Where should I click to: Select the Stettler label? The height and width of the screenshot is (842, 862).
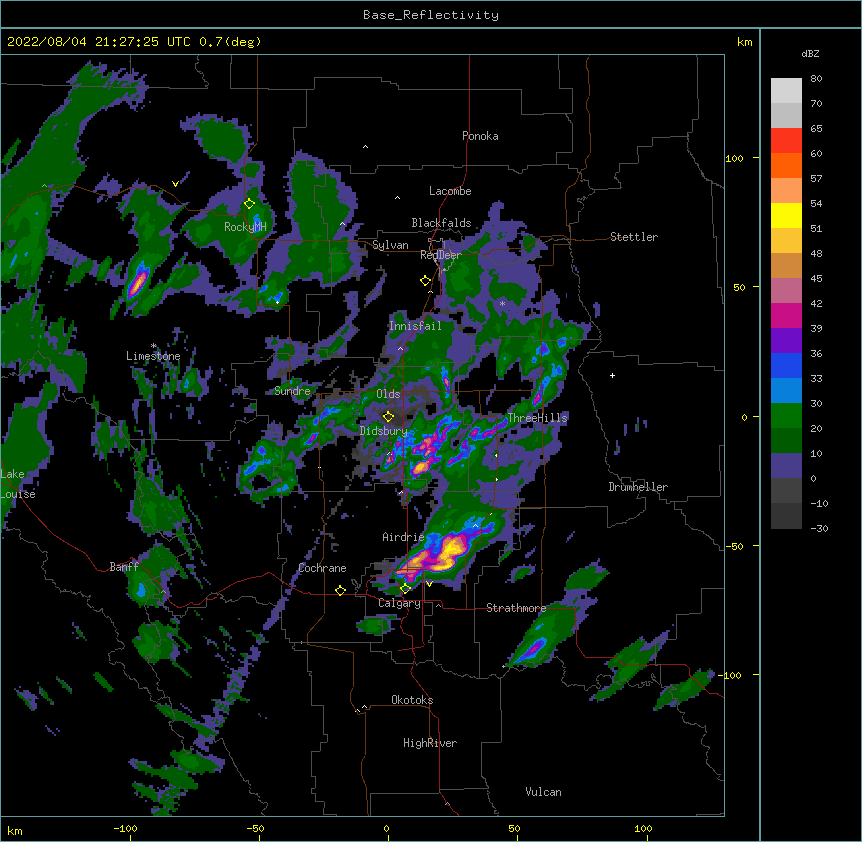[x=634, y=237]
